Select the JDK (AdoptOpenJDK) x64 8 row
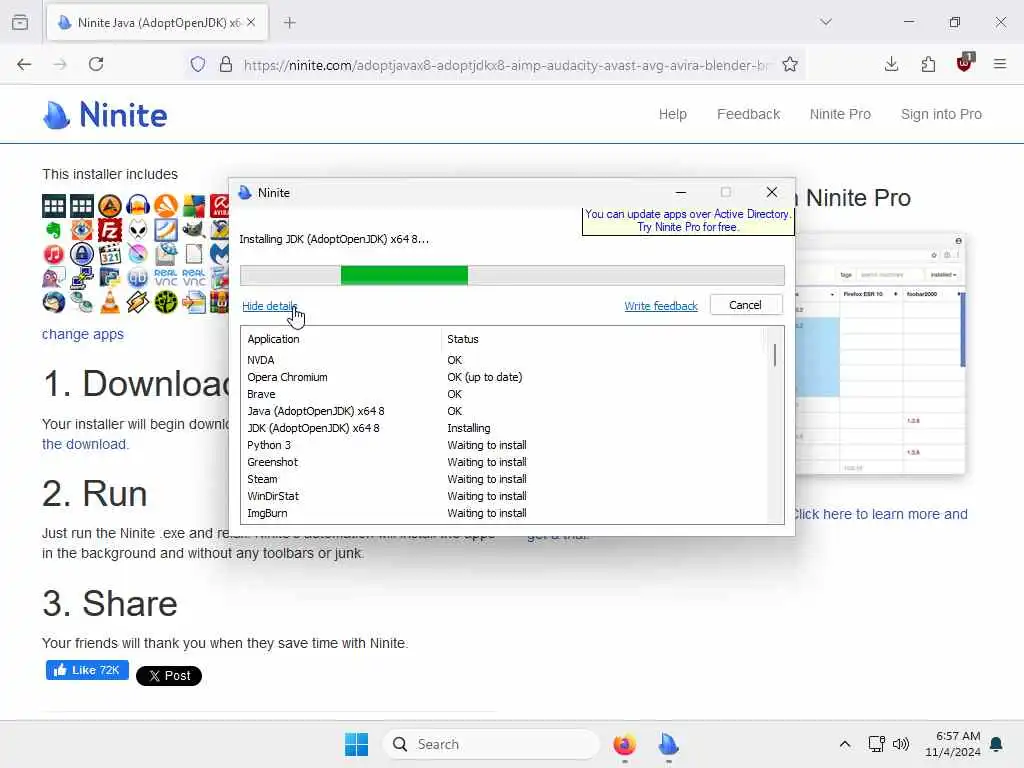1024x768 pixels. 503,428
